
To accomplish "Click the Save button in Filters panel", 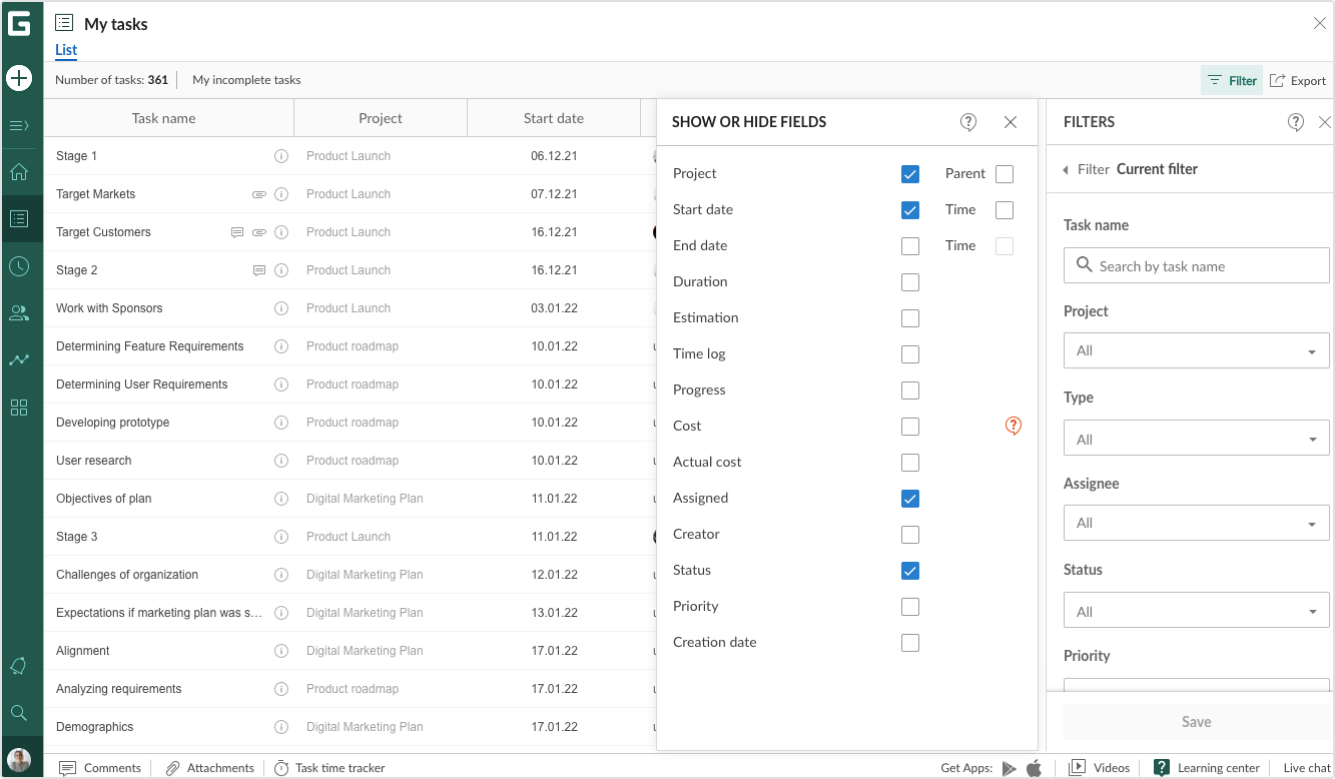I will pyautogui.click(x=1196, y=721).
